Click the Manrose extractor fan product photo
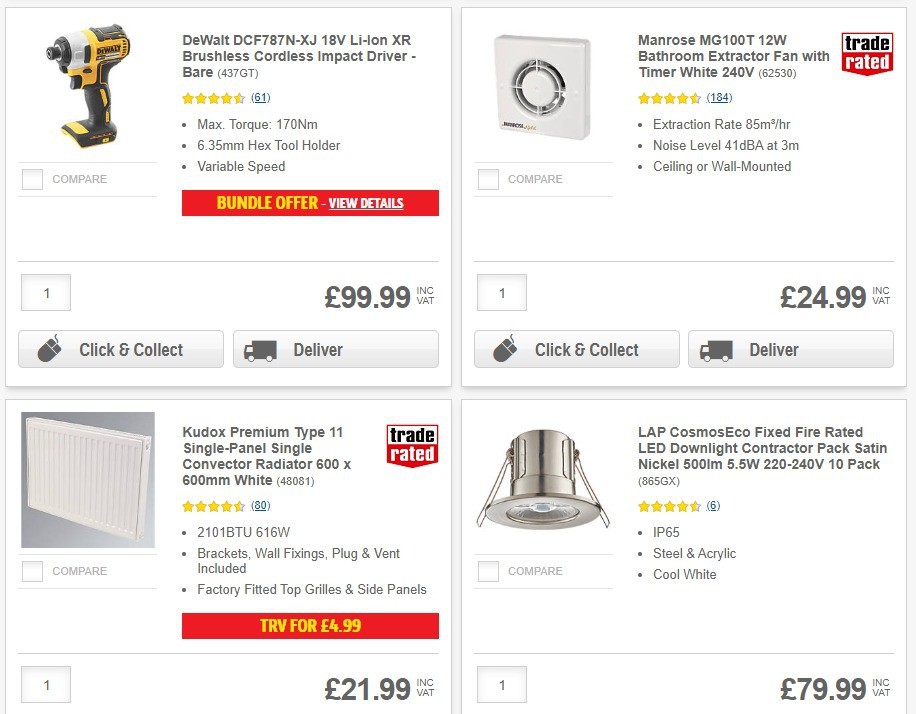916x714 pixels. coord(543,86)
